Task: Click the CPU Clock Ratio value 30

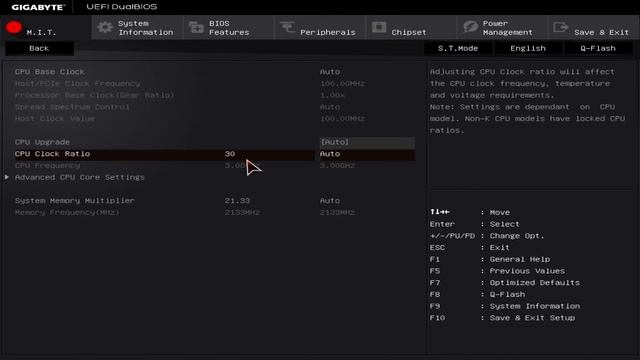Action: [230, 154]
